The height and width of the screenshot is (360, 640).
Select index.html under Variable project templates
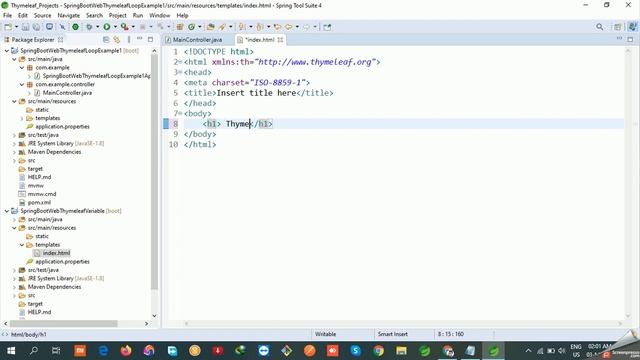tap(56, 253)
